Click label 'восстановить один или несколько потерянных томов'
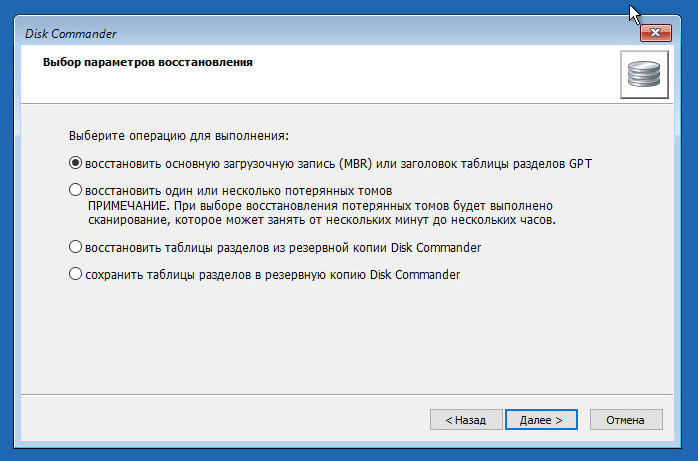 tap(239, 191)
